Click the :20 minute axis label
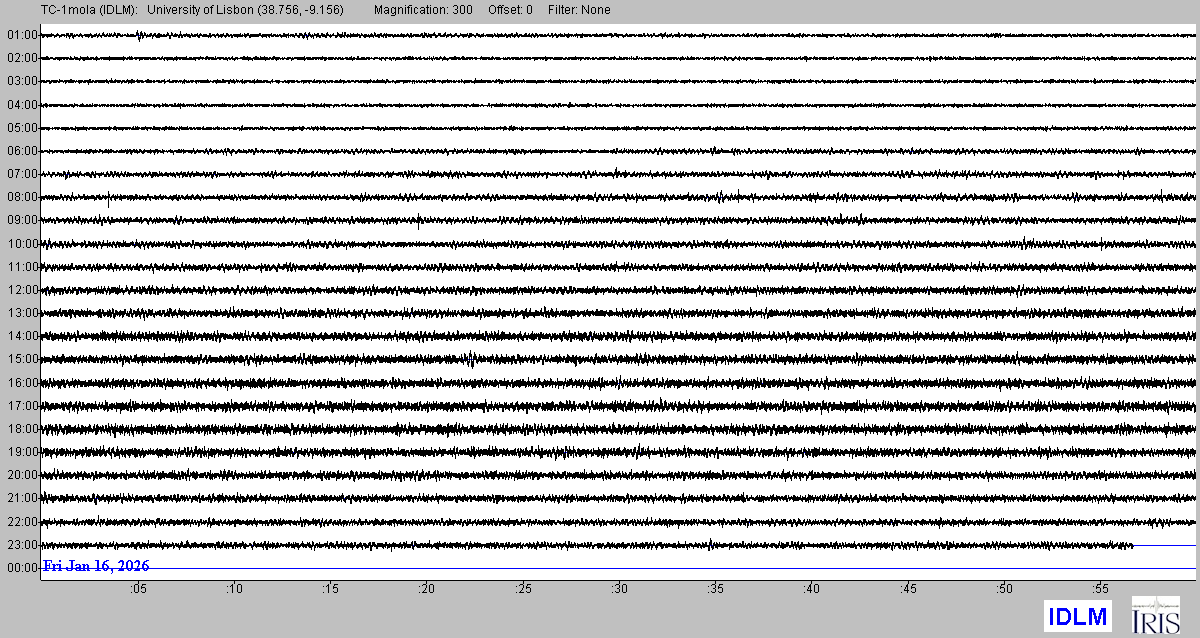The image size is (1200, 638). click(x=427, y=590)
